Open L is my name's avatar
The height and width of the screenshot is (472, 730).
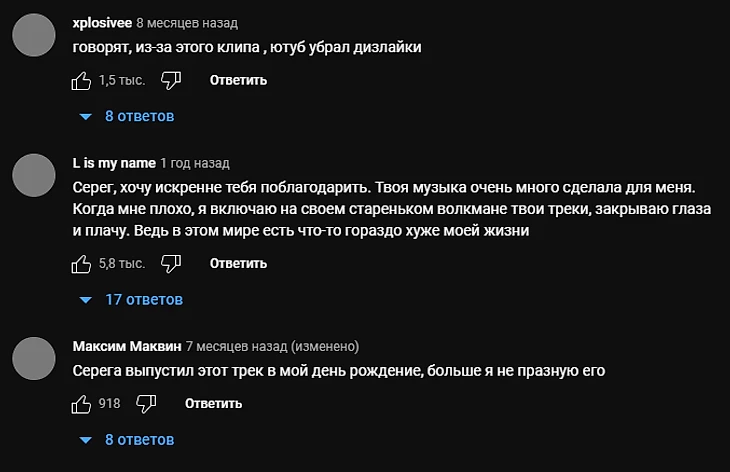click(35, 176)
